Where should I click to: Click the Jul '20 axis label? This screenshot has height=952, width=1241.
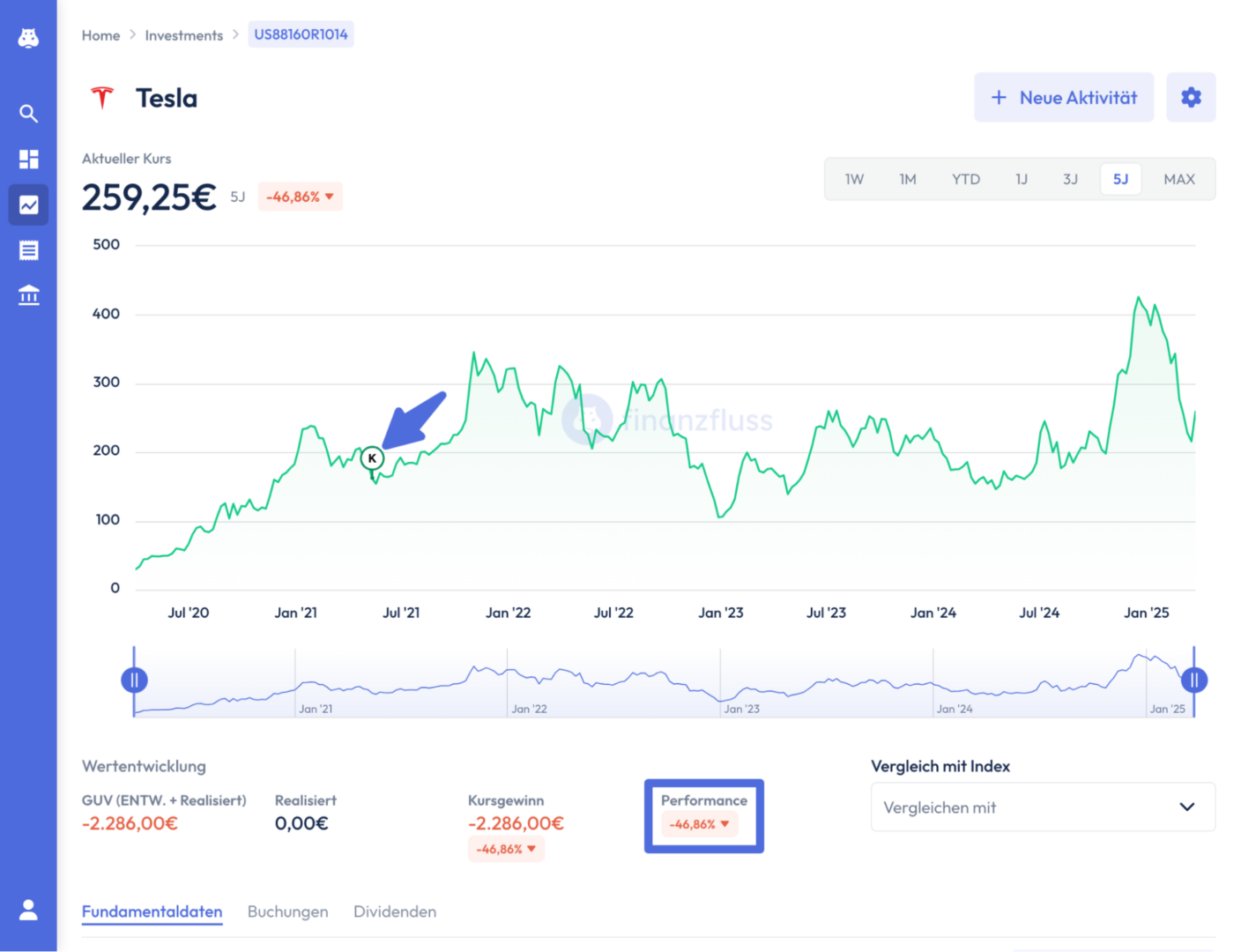coord(189,613)
